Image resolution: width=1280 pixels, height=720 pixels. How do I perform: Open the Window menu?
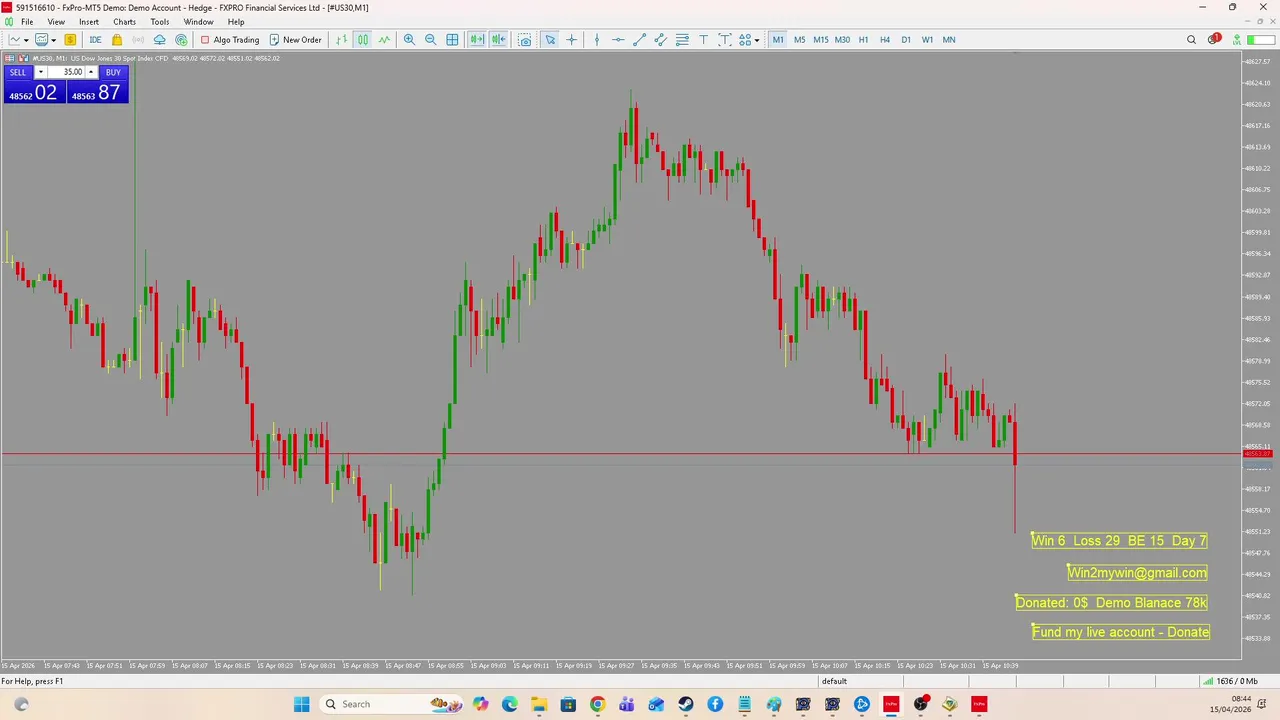[x=198, y=22]
